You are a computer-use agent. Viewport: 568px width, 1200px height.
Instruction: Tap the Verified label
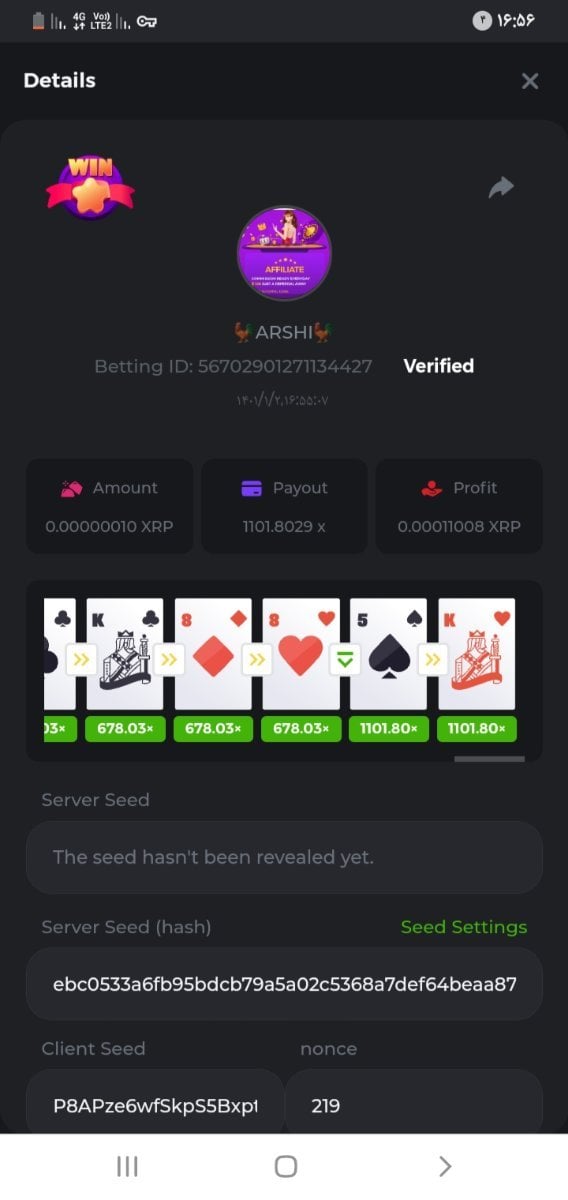point(438,366)
